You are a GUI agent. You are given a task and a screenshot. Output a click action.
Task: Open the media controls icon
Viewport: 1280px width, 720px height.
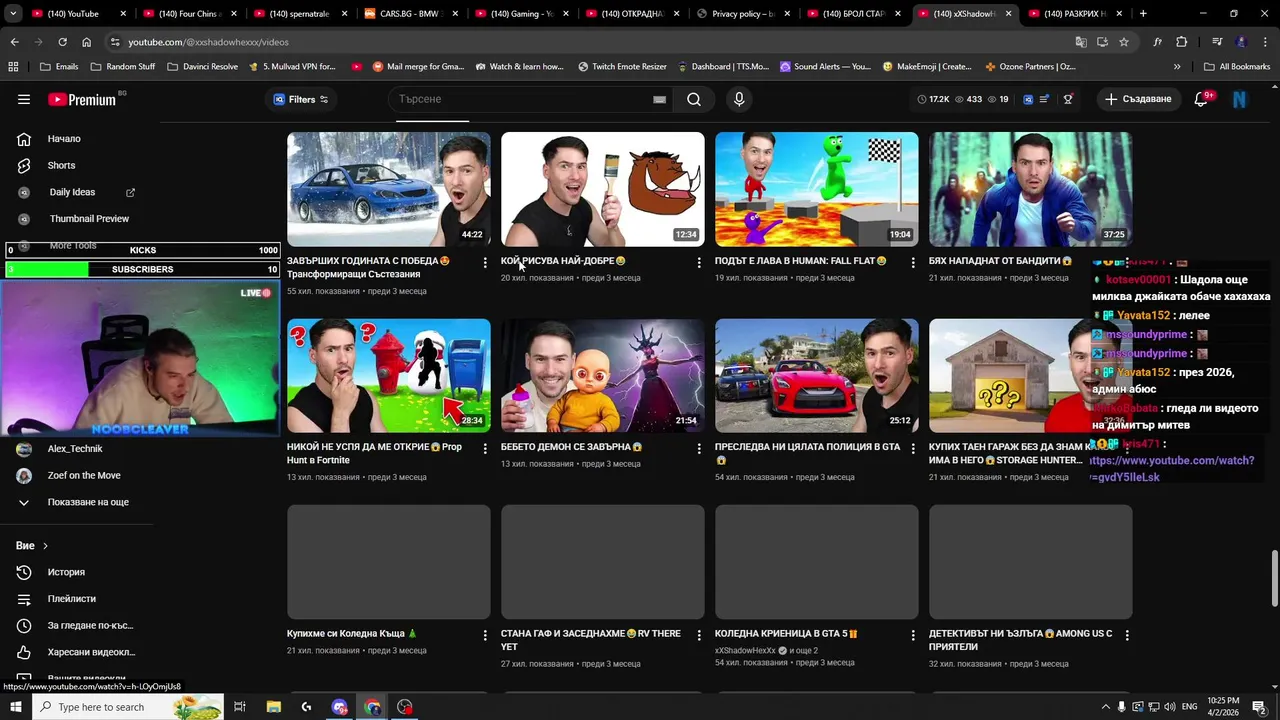click(1217, 42)
